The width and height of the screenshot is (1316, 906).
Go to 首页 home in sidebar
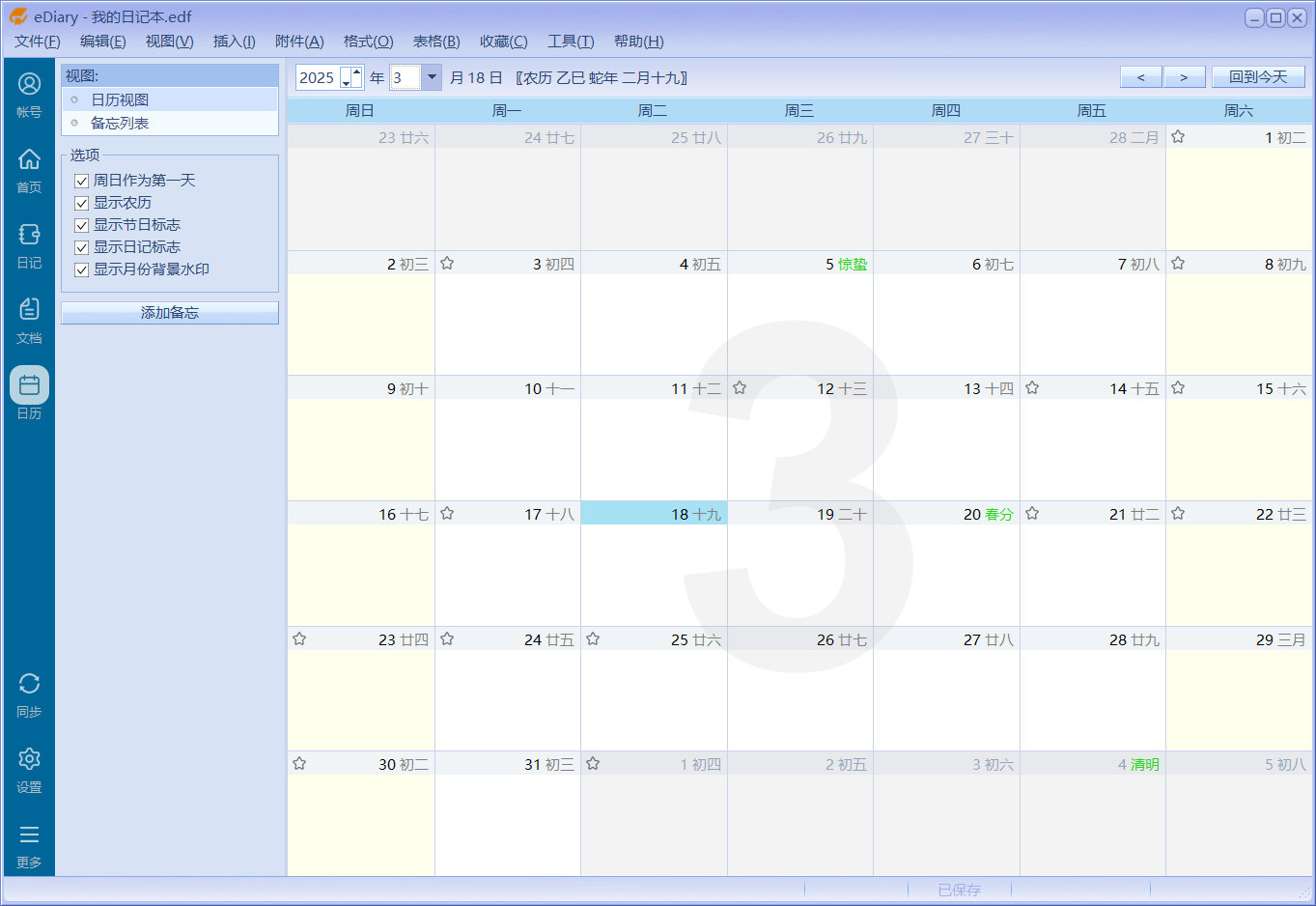(x=29, y=169)
